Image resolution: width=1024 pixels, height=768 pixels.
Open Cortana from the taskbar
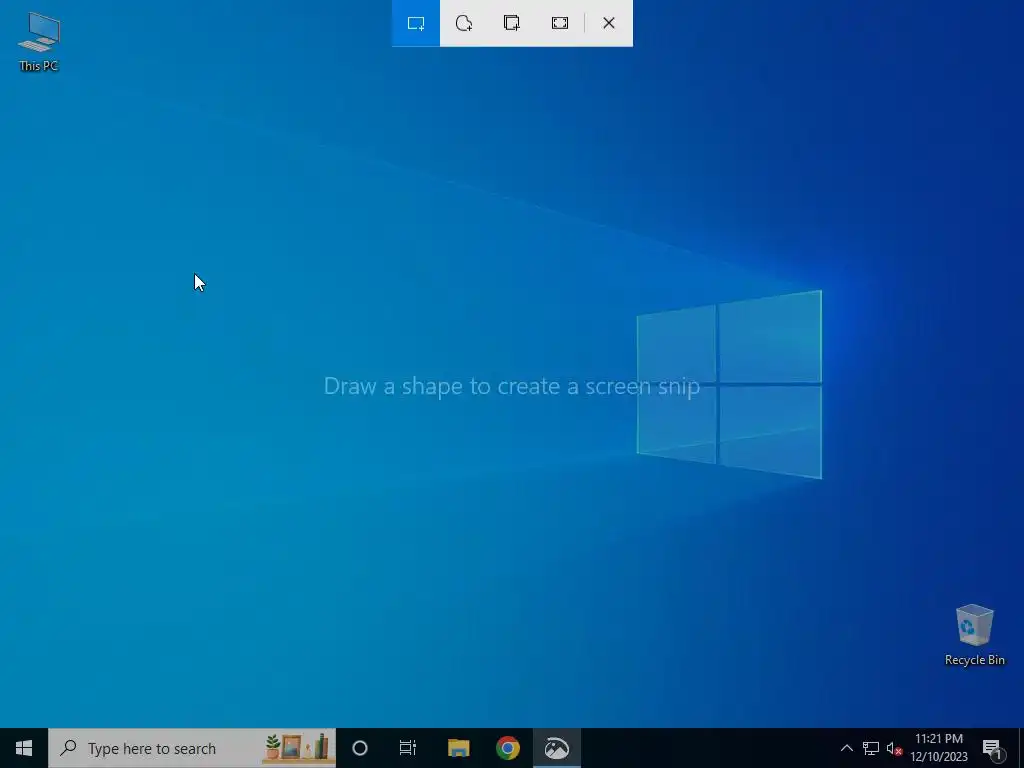pyautogui.click(x=360, y=748)
